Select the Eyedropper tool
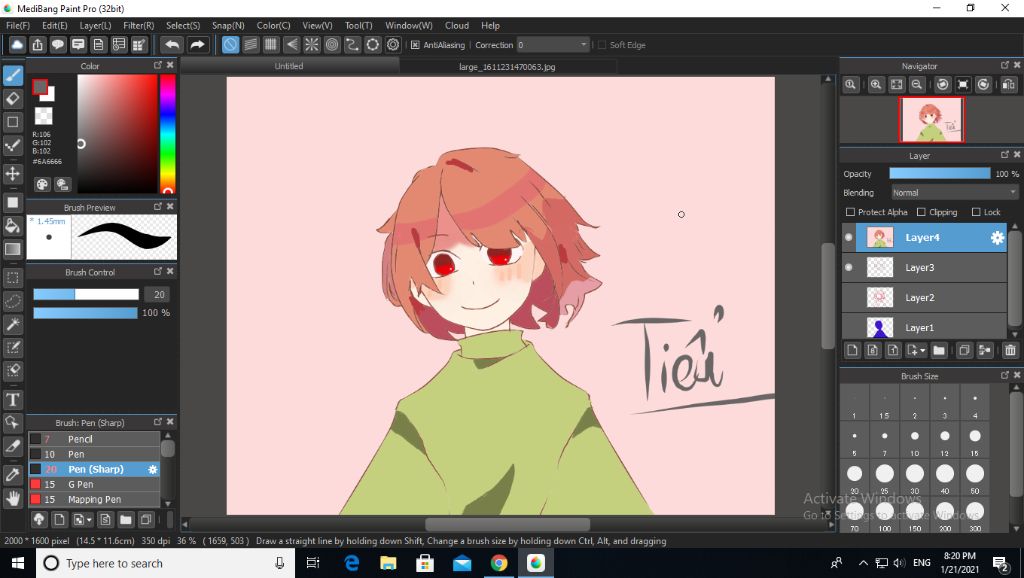This screenshot has width=1024, height=578. click(x=12, y=475)
